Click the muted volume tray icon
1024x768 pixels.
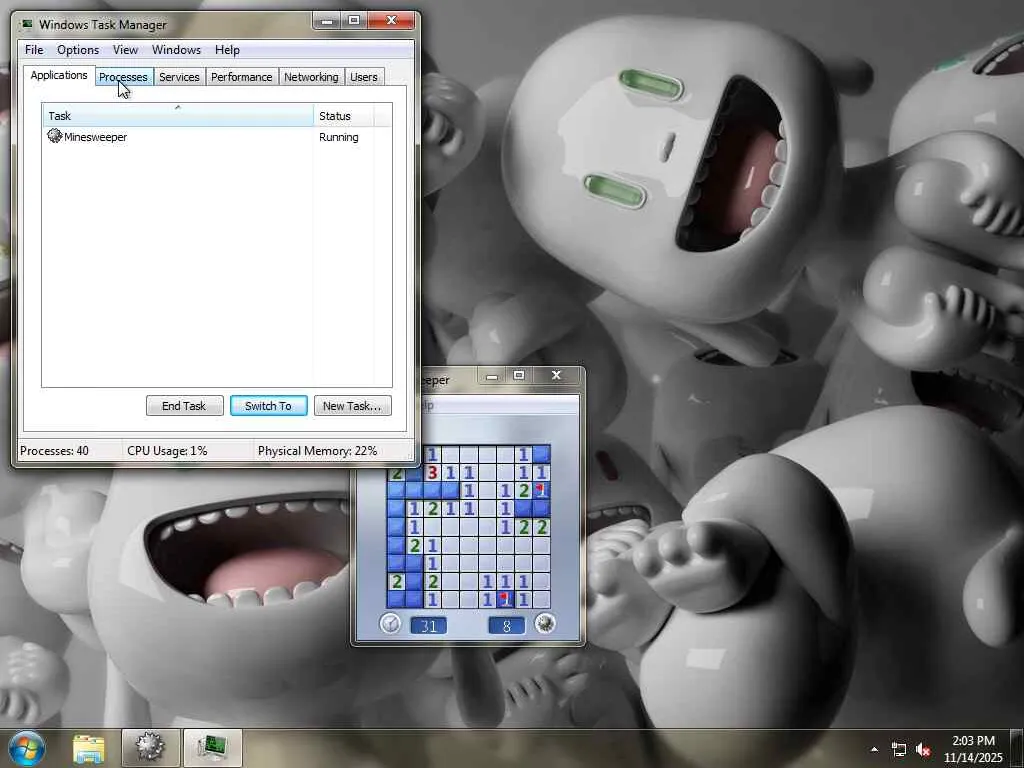(923, 750)
